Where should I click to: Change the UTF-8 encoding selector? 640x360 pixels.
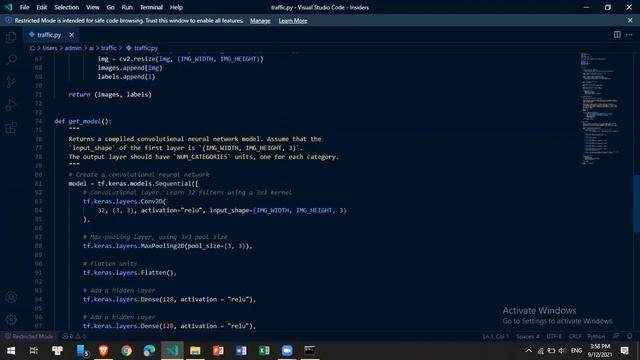coord(554,336)
